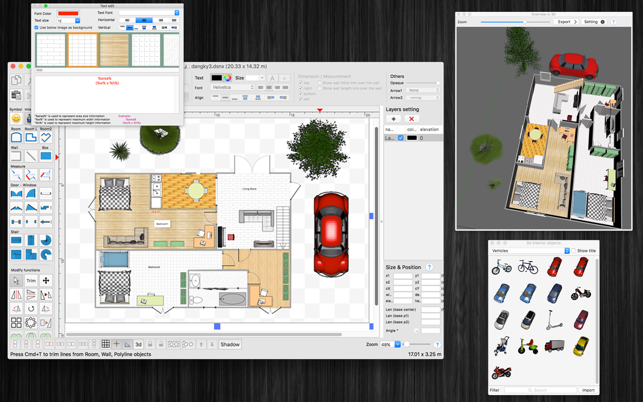
Task: Select the Trim tool in Modify functions
Action: (x=31, y=281)
